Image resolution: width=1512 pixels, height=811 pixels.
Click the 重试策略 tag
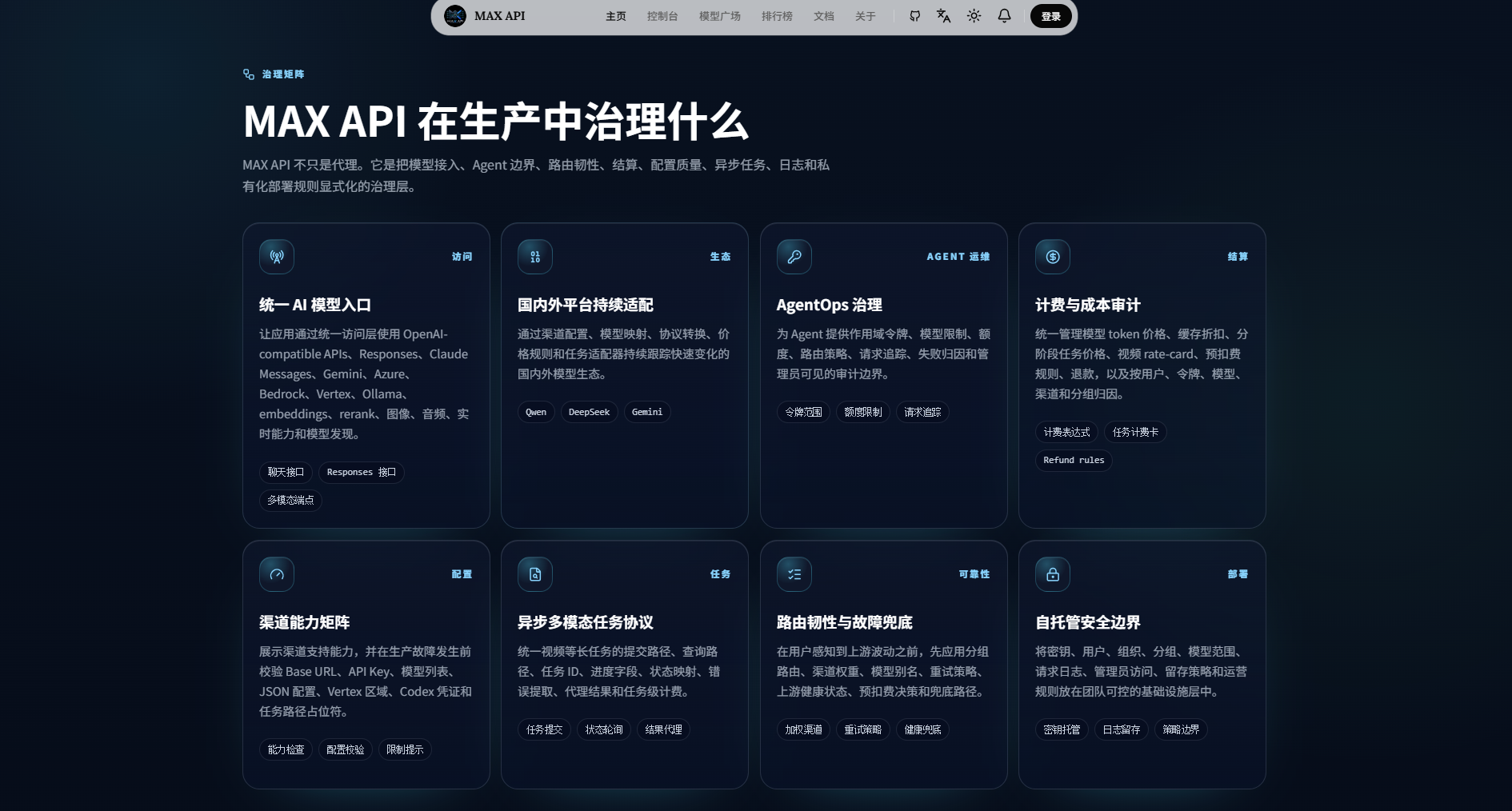pyautogui.click(x=863, y=730)
